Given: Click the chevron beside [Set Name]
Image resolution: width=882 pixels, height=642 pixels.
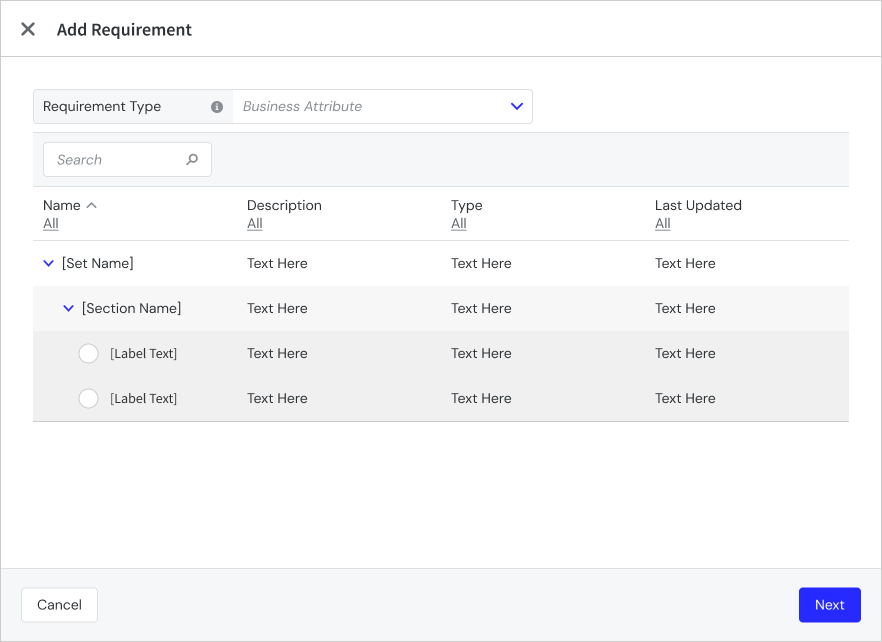Looking at the screenshot, I should 48,263.
